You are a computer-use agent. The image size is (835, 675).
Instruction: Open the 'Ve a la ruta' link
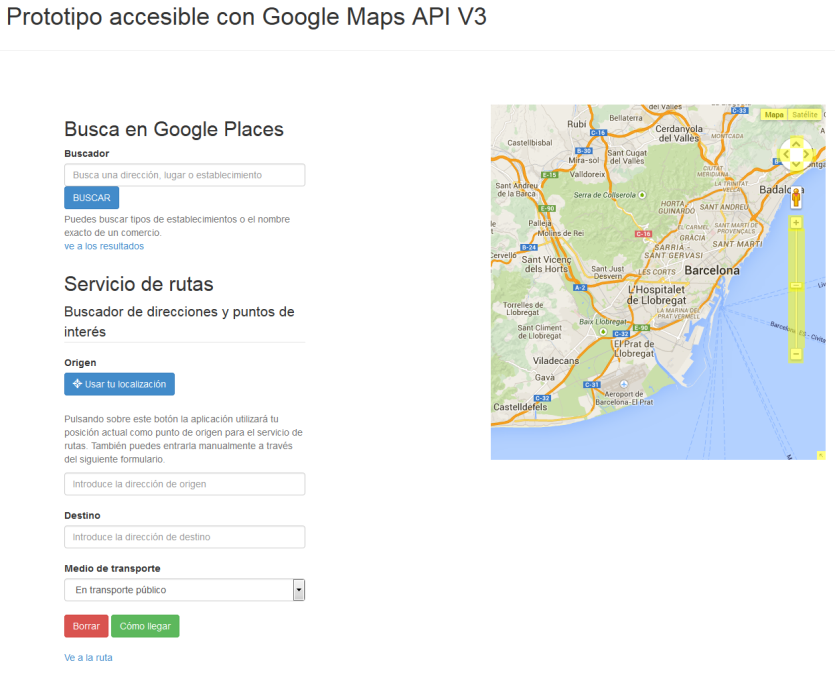[x=88, y=658]
